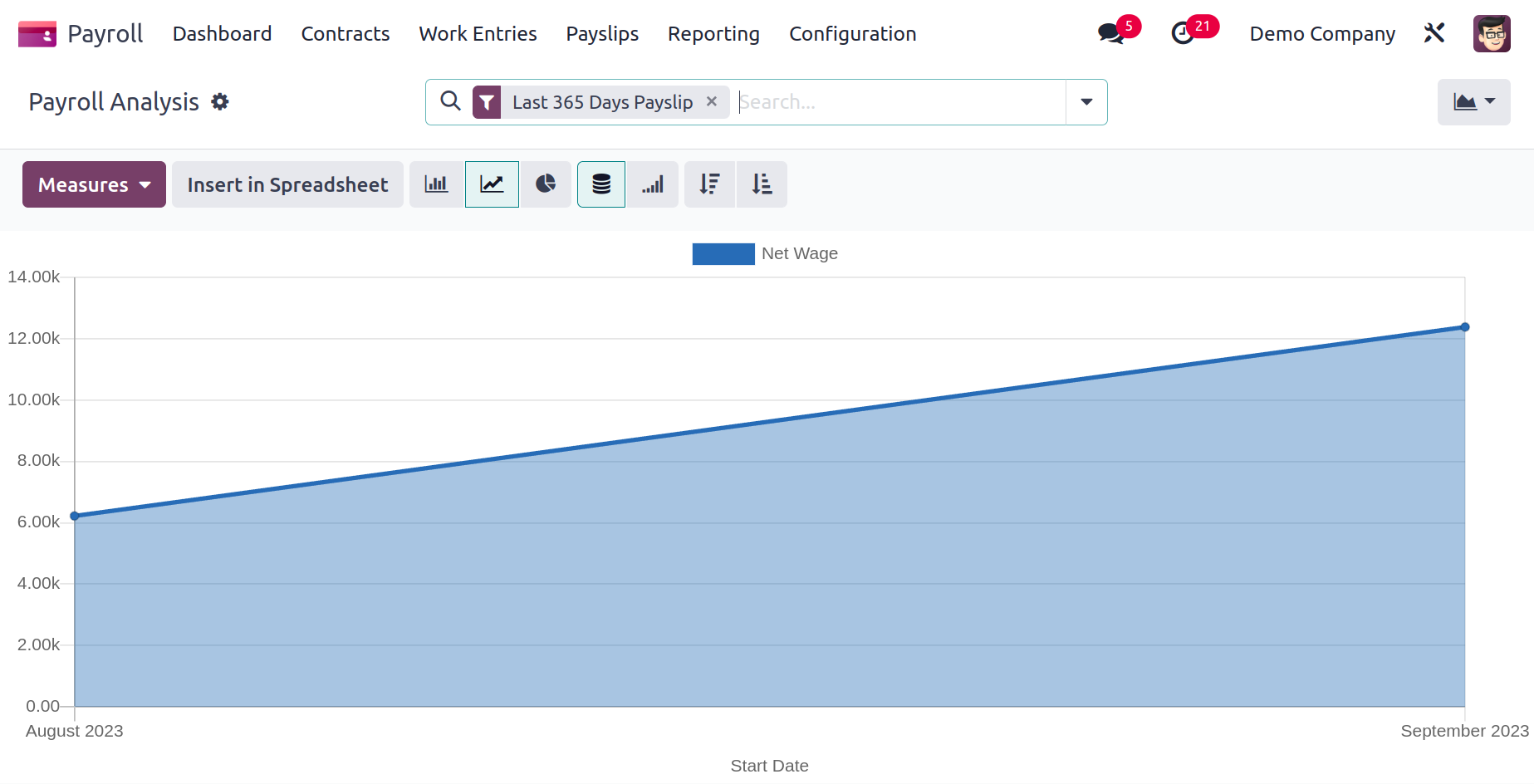Click the Net Wage legend label

click(x=800, y=253)
